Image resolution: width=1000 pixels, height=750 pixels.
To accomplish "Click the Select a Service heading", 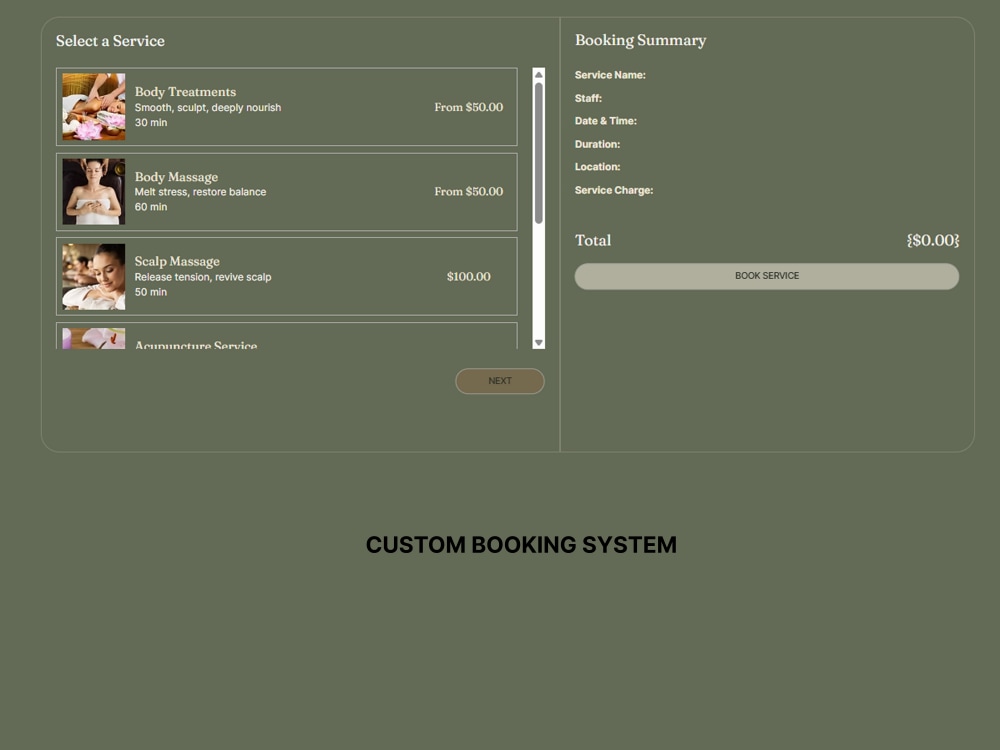I will click(110, 41).
